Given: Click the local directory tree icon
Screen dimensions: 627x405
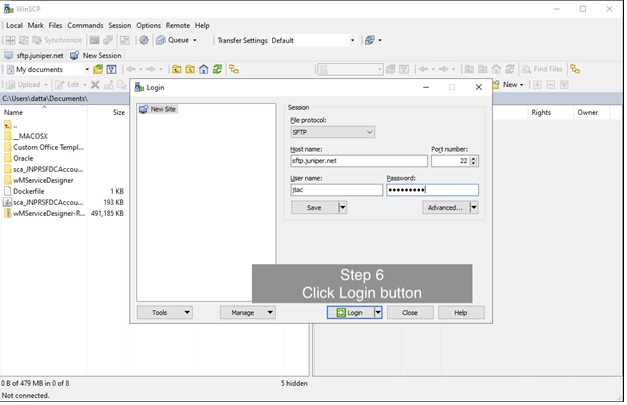Looking at the screenshot, I should [x=234, y=70].
